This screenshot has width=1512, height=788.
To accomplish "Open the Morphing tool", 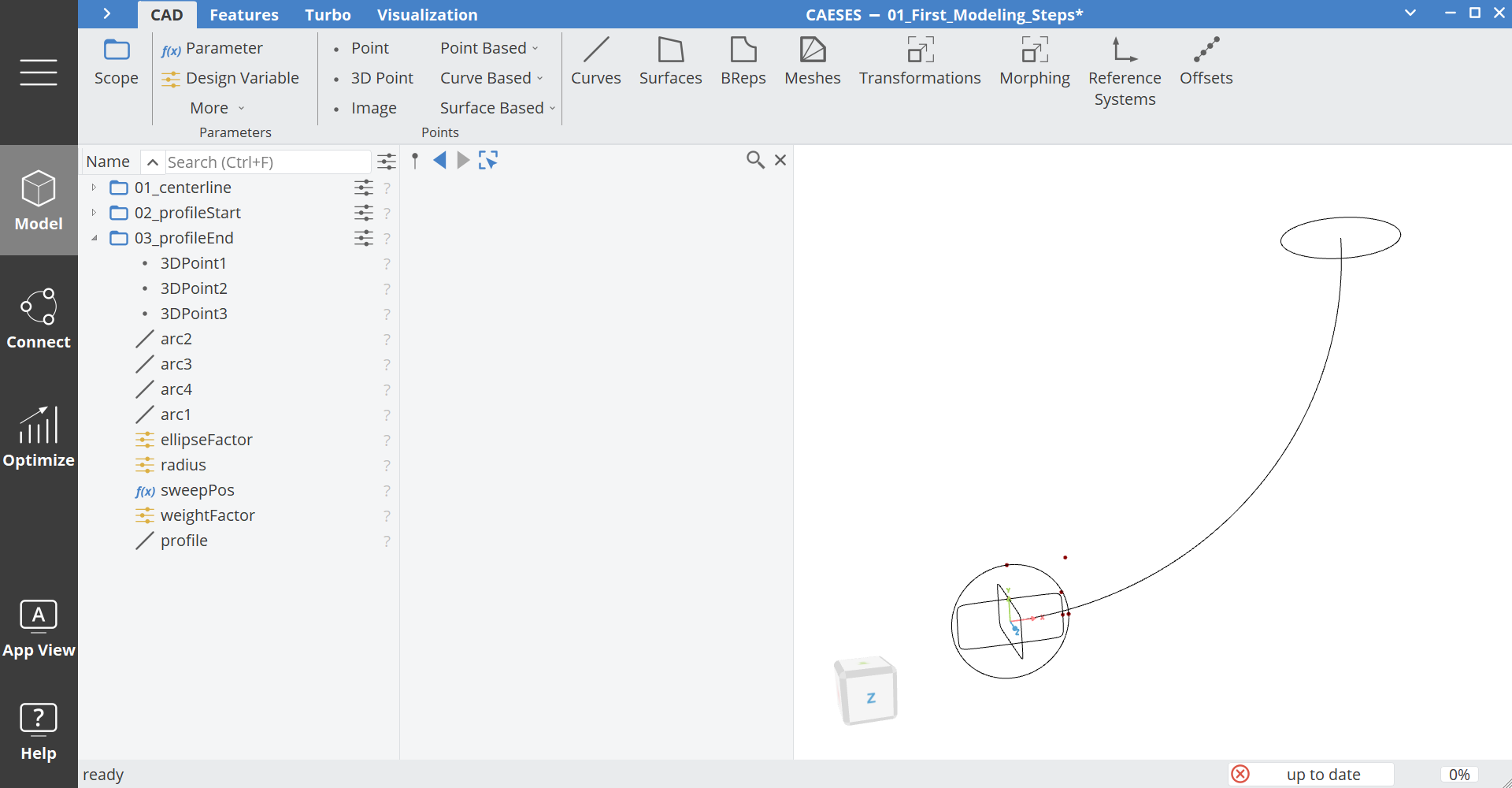I will [1034, 61].
